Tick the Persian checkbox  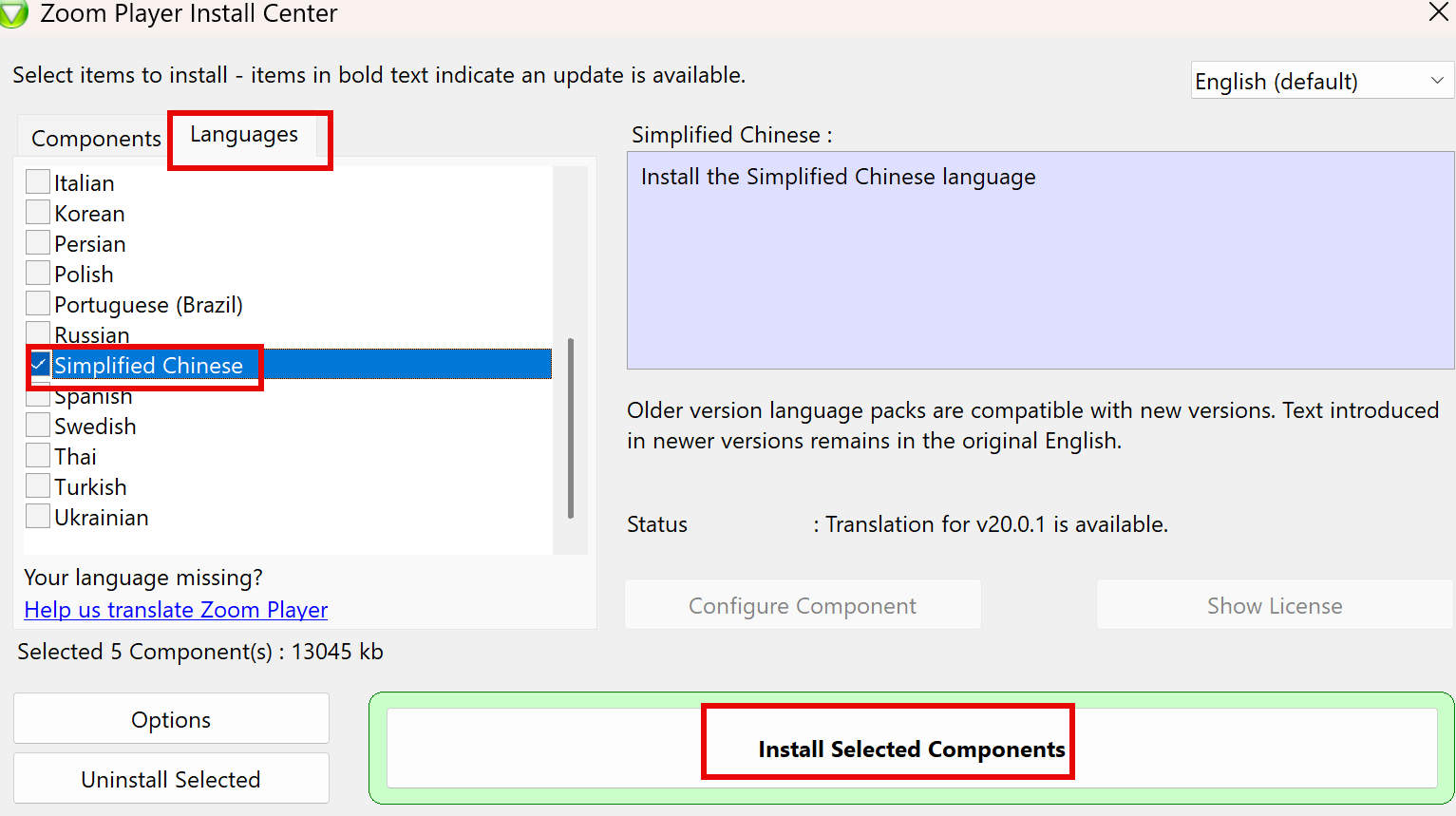pyautogui.click(x=38, y=243)
